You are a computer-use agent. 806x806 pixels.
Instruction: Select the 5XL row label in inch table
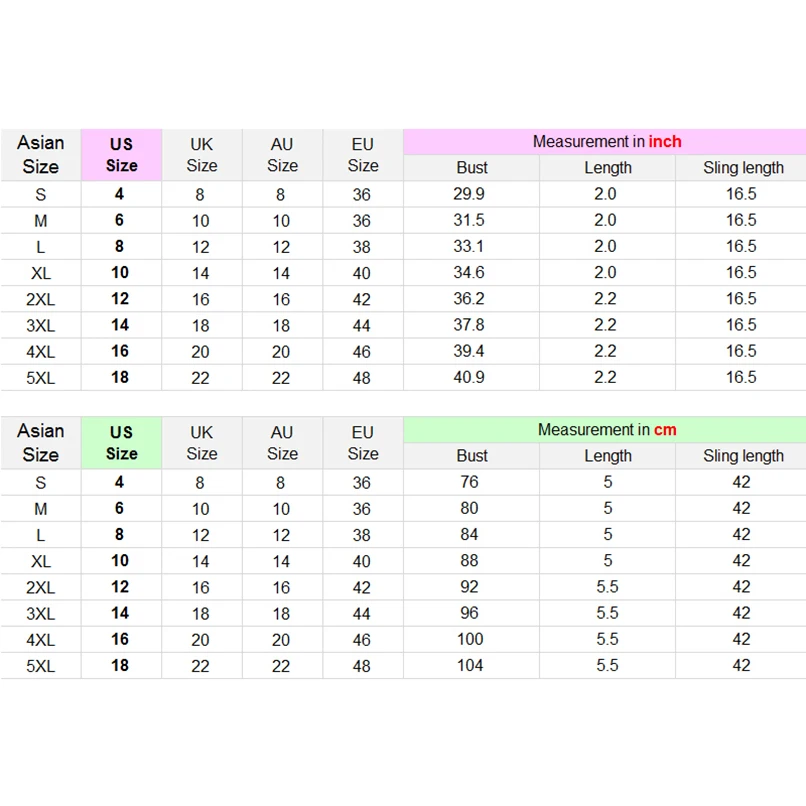pyautogui.click(x=40, y=378)
